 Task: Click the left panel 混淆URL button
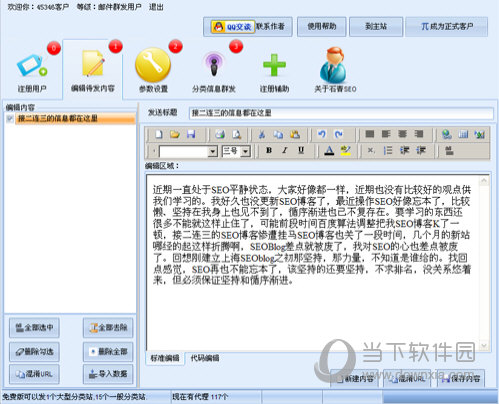coord(34,374)
